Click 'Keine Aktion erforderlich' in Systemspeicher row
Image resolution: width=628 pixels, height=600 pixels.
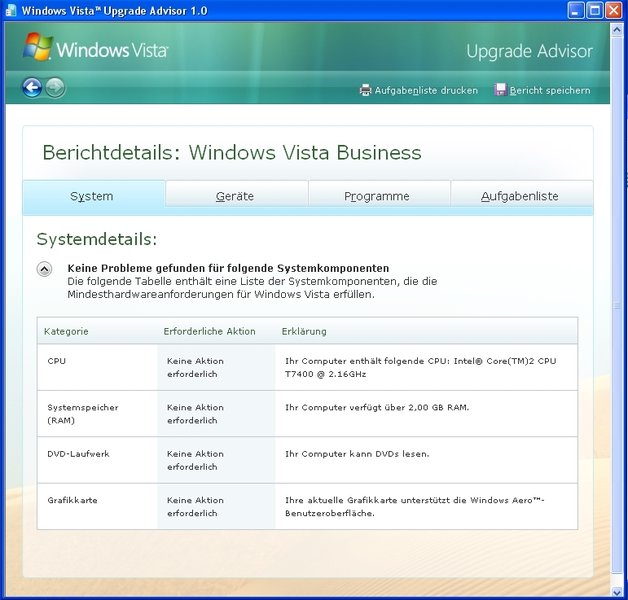pyautogui.click(x=195, y=414)
